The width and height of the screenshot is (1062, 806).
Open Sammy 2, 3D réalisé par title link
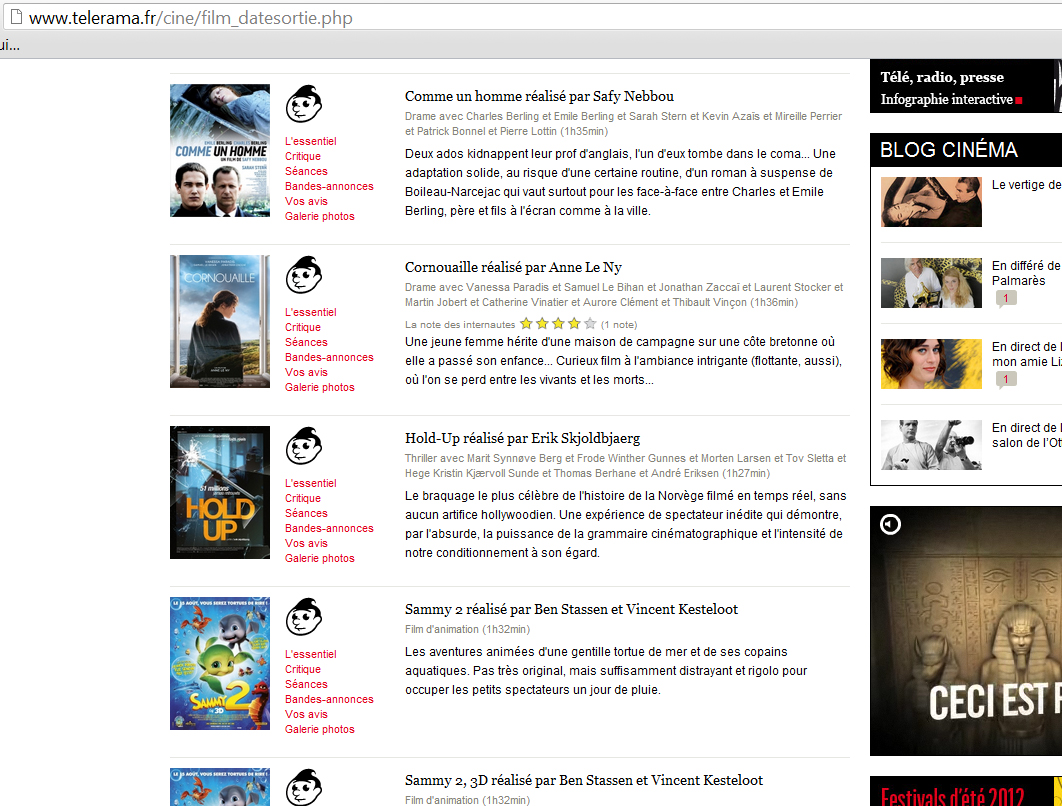point(584,780)
